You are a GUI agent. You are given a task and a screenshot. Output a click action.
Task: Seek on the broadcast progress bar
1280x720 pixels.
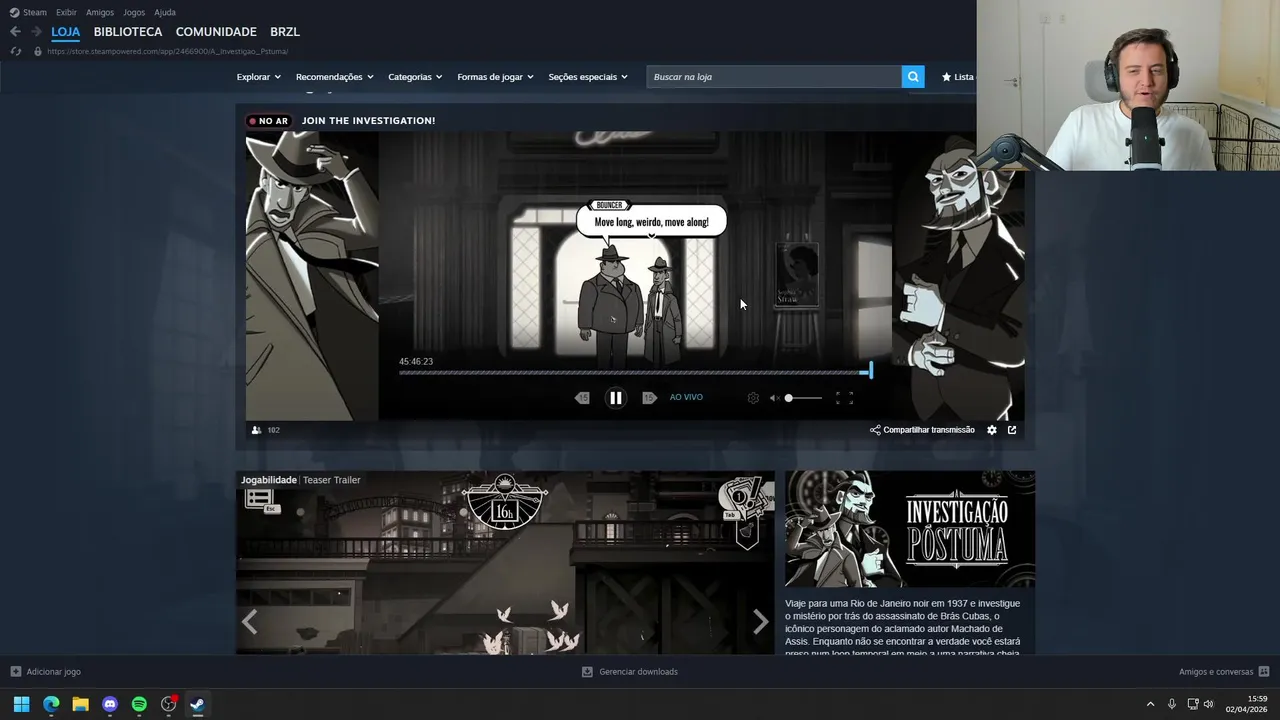pos(635,372)
